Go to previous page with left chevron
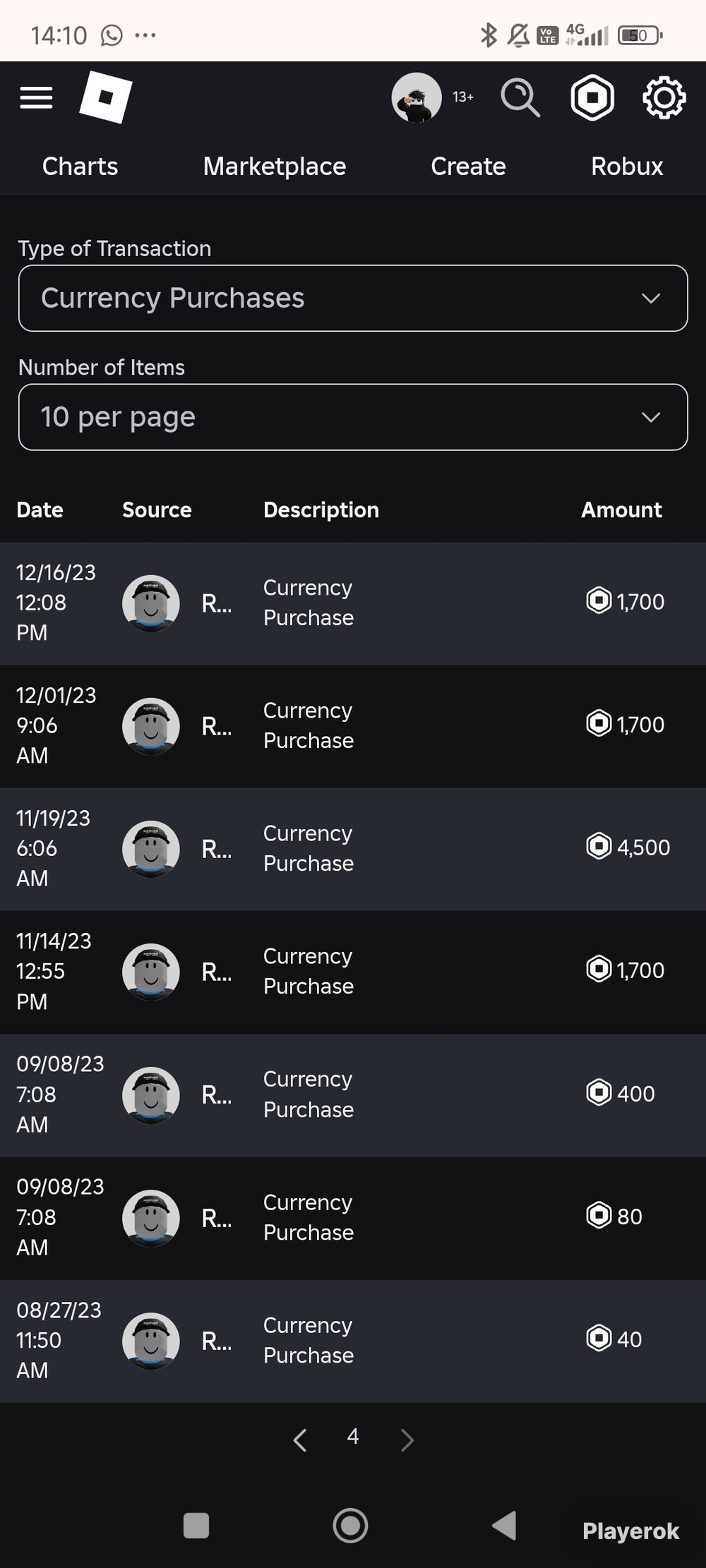 (299, 1440)
